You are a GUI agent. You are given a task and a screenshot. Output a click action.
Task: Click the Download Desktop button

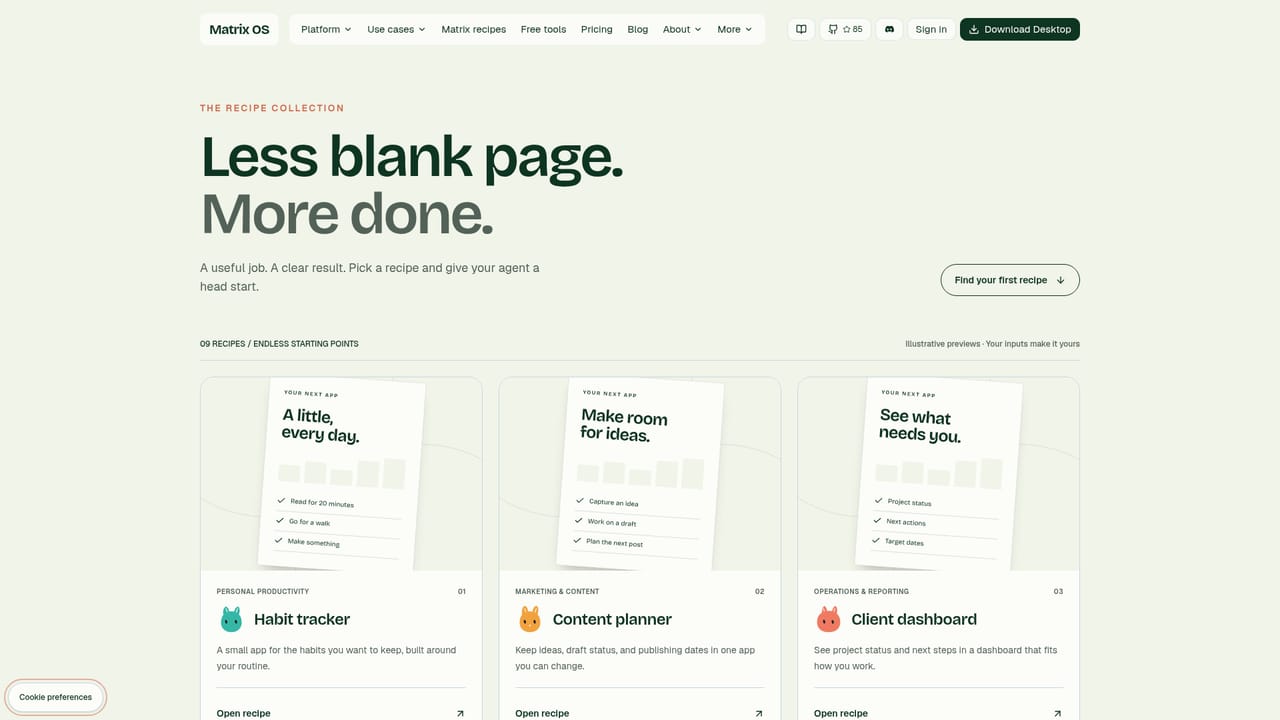1020,29
